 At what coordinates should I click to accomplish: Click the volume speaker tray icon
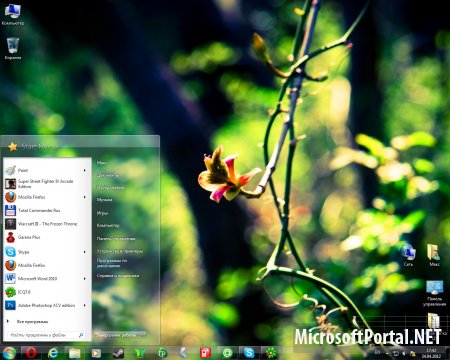[404, 353]
